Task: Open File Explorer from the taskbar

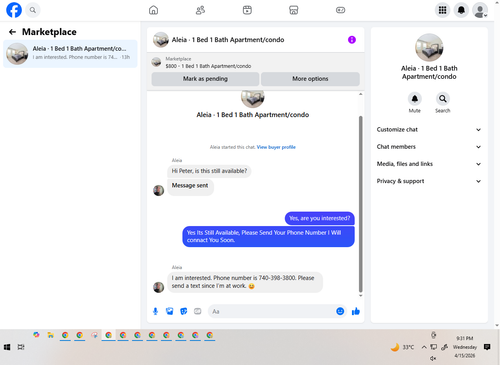Action: click(x=51, y=335)
